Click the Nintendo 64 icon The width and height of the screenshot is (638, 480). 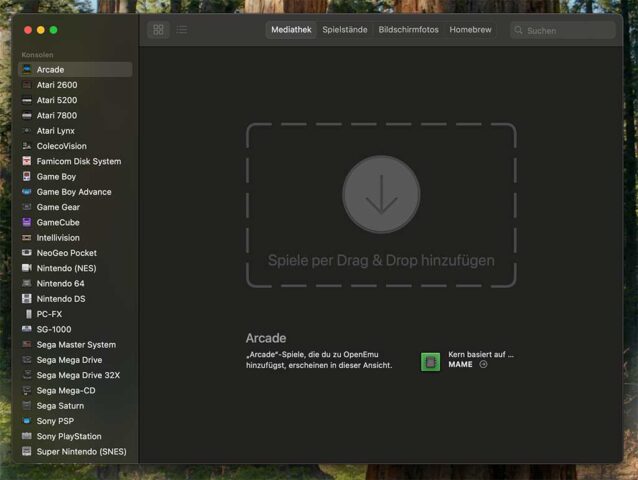(x=27, y=283)
